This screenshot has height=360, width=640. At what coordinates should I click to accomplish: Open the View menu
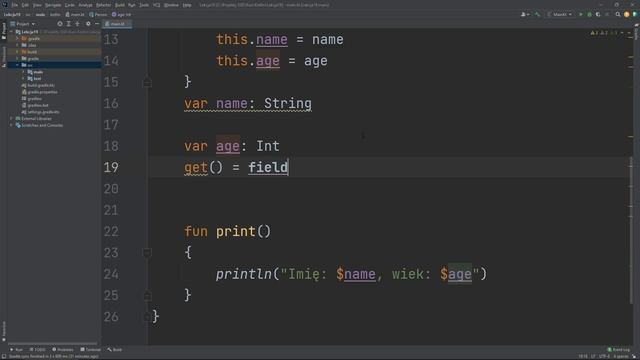37,5
